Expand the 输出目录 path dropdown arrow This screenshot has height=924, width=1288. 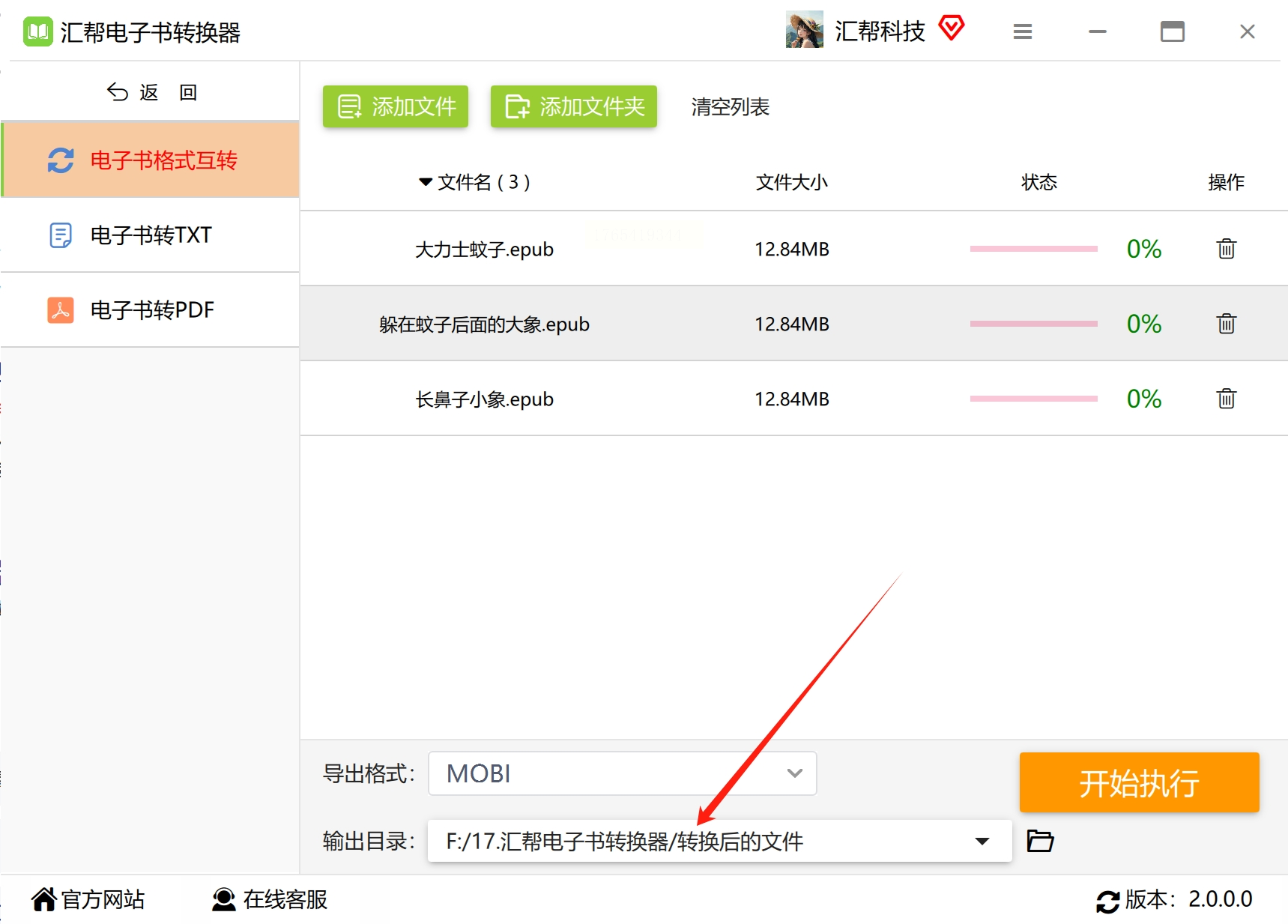tap(982, 841)
